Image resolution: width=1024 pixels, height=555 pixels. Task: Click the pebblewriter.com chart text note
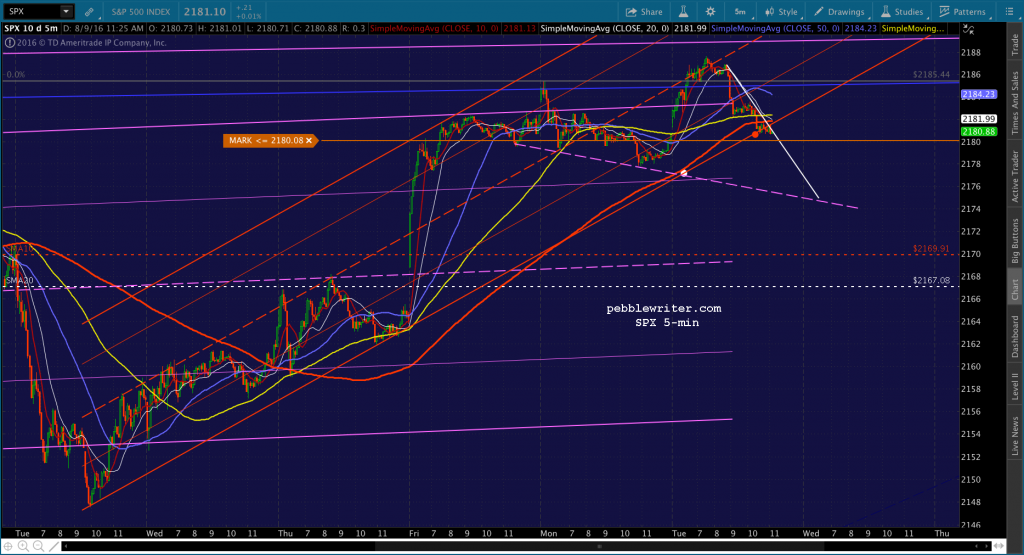[664, 308]
